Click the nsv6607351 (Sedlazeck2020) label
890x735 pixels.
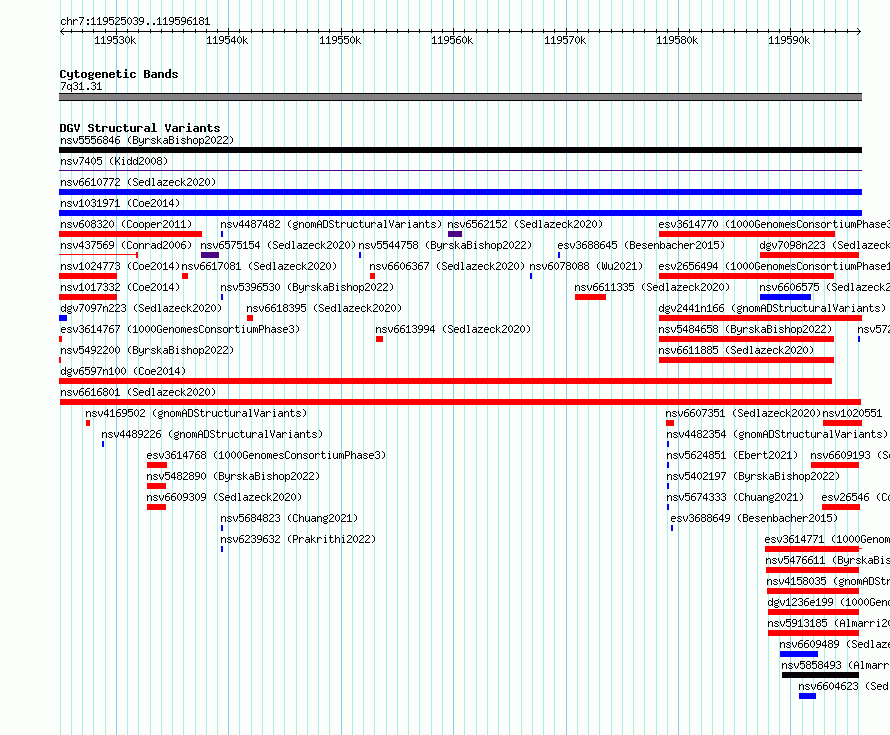(x=743, y=413)
